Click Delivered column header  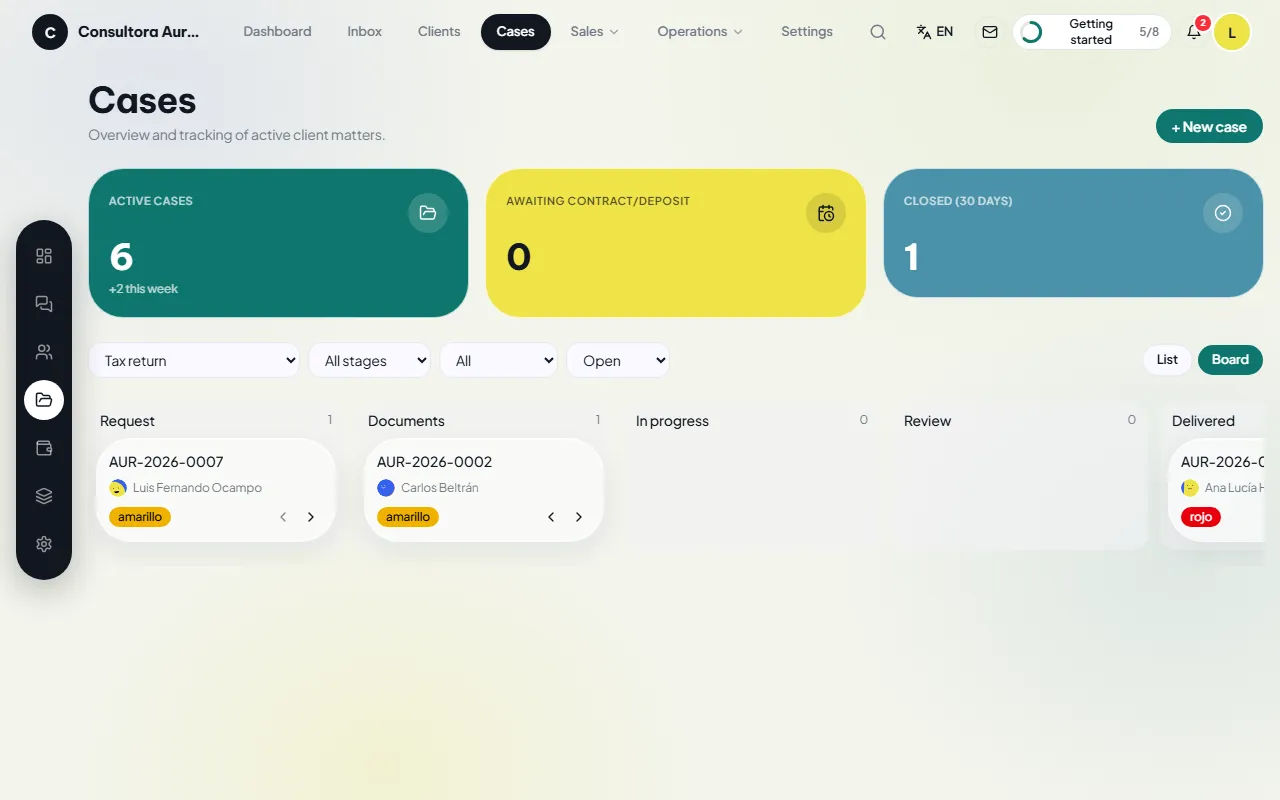coord(1203,421)
